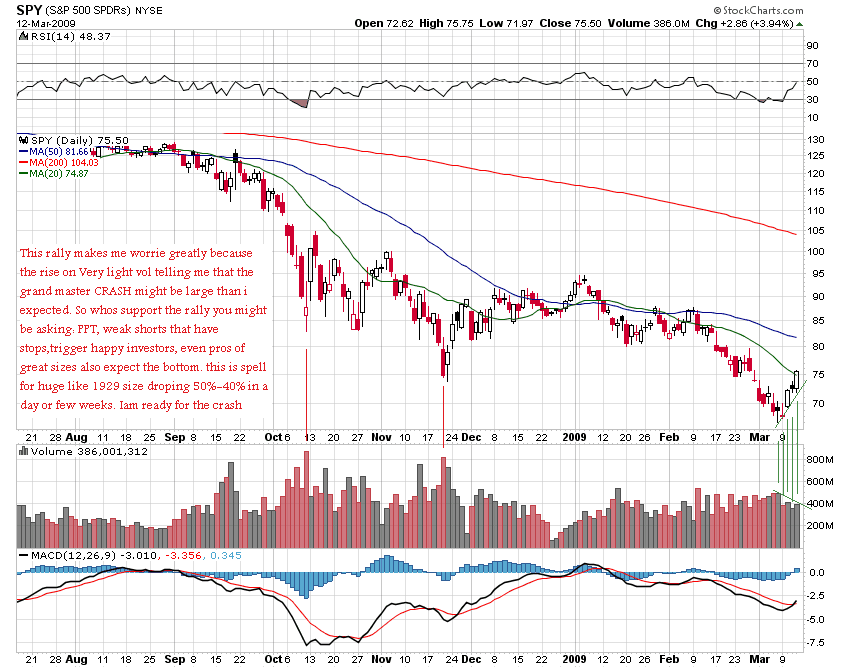This screenshot has height=668, width=850.
Task: Click the 600M label on the volume axis
Action: click(820, 481)
